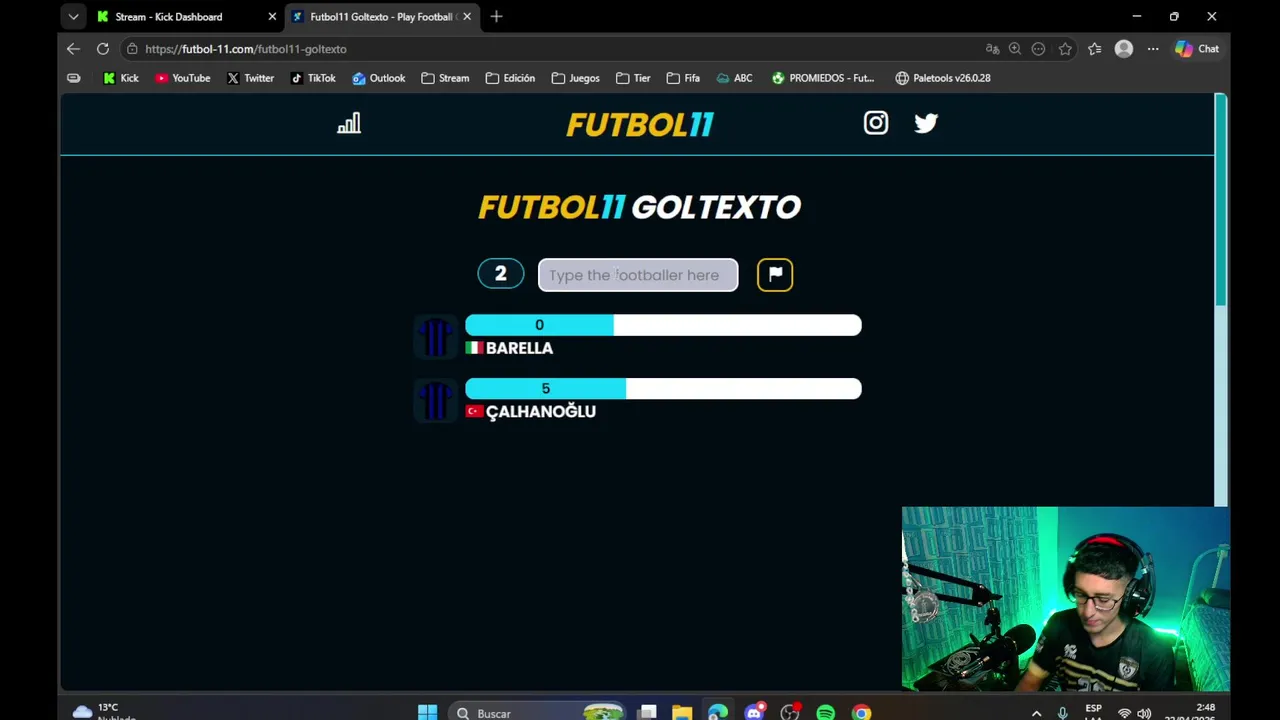
Task: Open a new browser tab
Action: click(x=496, y=17)
